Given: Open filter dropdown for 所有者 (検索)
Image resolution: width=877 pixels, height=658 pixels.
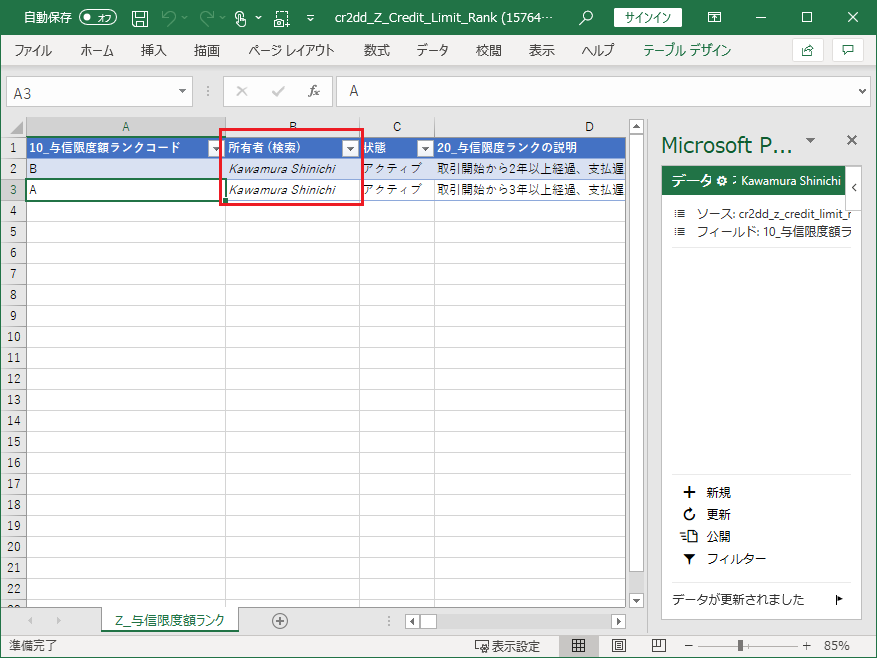Looking at the screenshot, I should (351, 148).
